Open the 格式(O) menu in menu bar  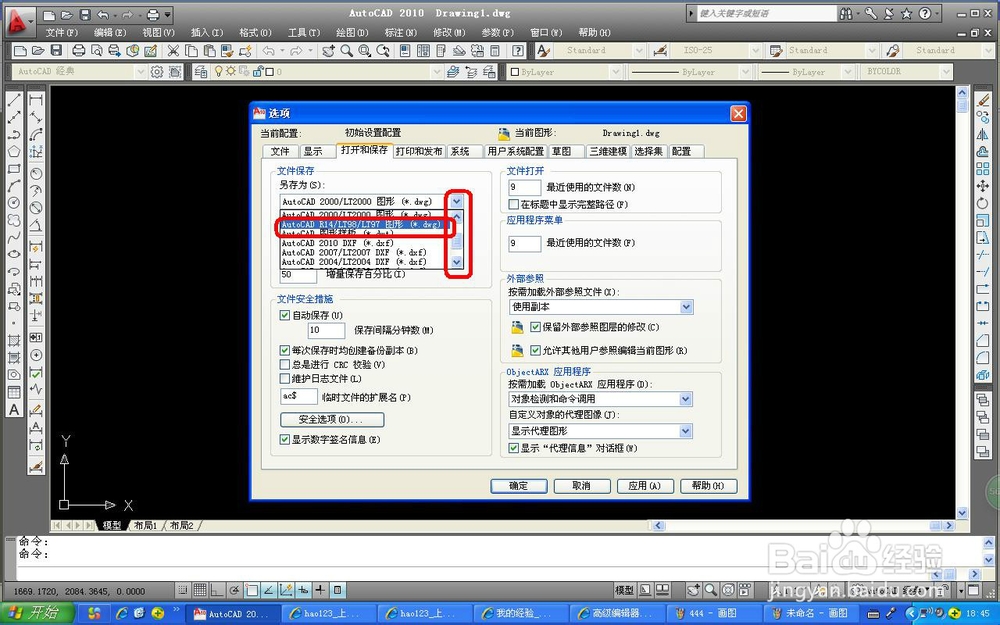coord(255,32)
